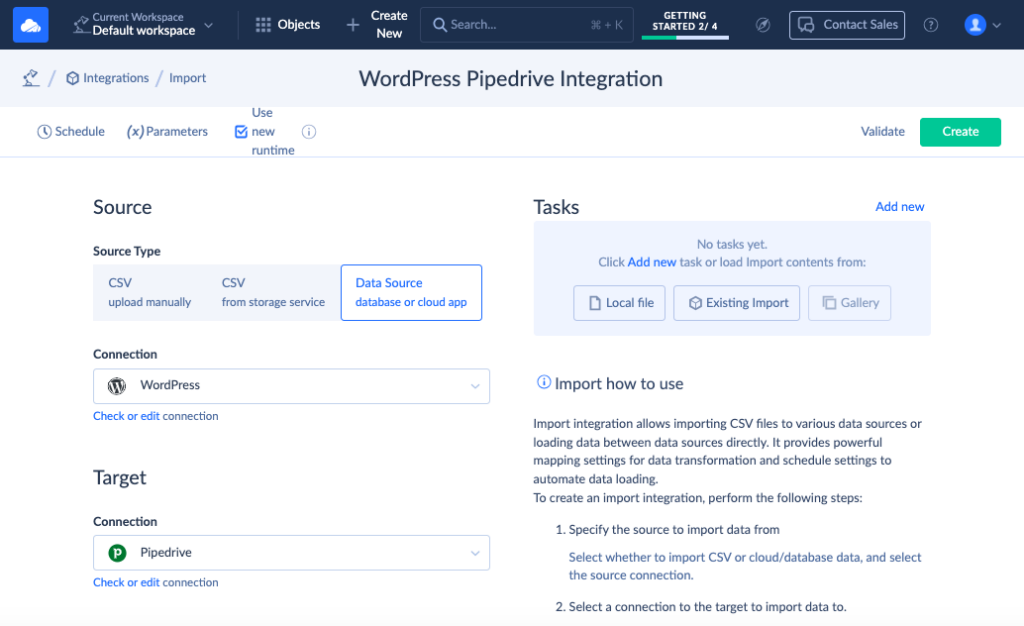The height and width of the screenshot is (626, 1024).
Task: Open the Schedule settings
Action: [71, 131]
